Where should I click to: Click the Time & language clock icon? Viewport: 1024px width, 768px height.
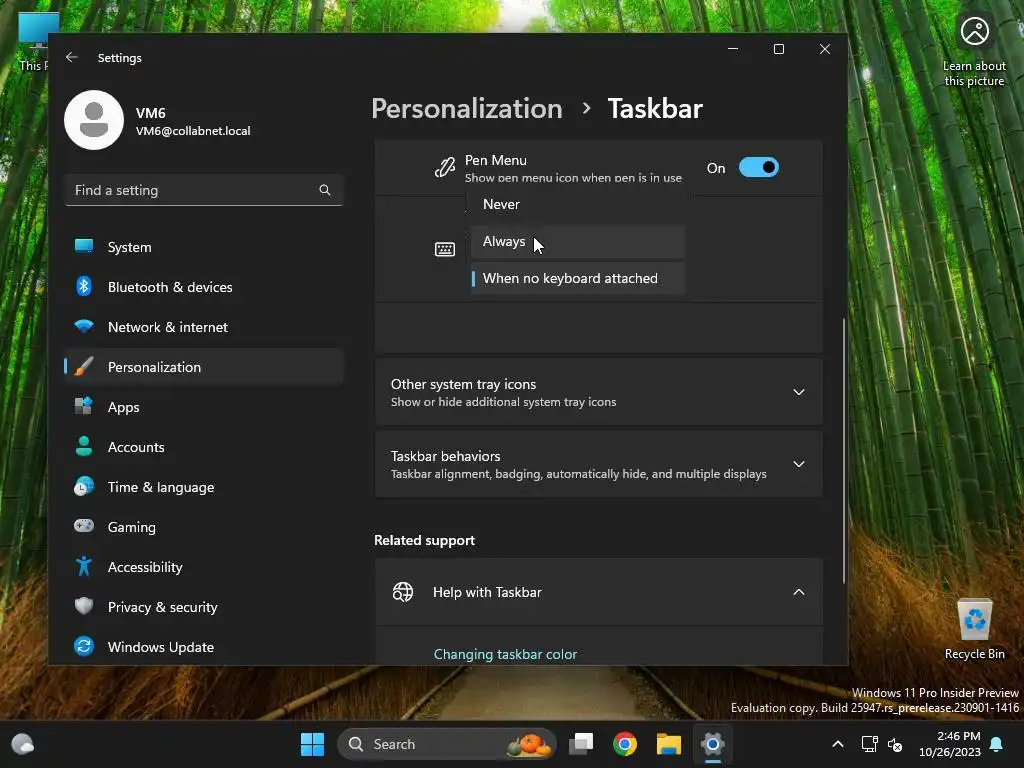84,487
